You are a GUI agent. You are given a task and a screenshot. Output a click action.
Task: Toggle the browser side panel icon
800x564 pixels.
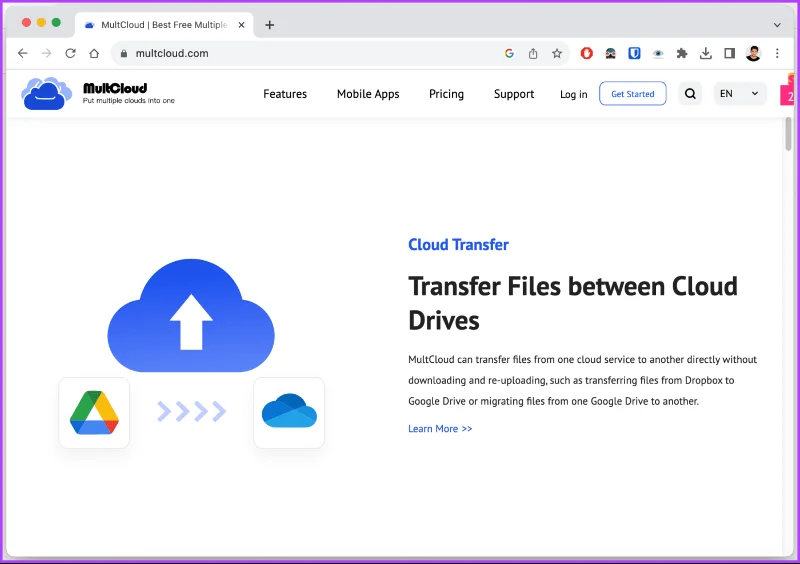(x=730, y=53)
